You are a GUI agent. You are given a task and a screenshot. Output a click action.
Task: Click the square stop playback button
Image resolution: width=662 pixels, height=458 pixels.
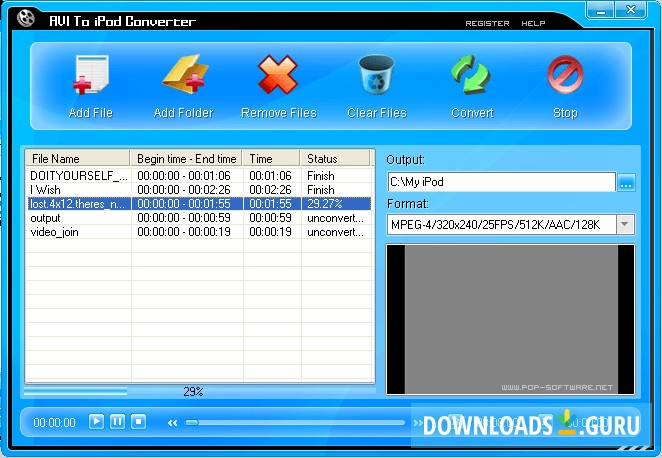(x=139, y=422)
